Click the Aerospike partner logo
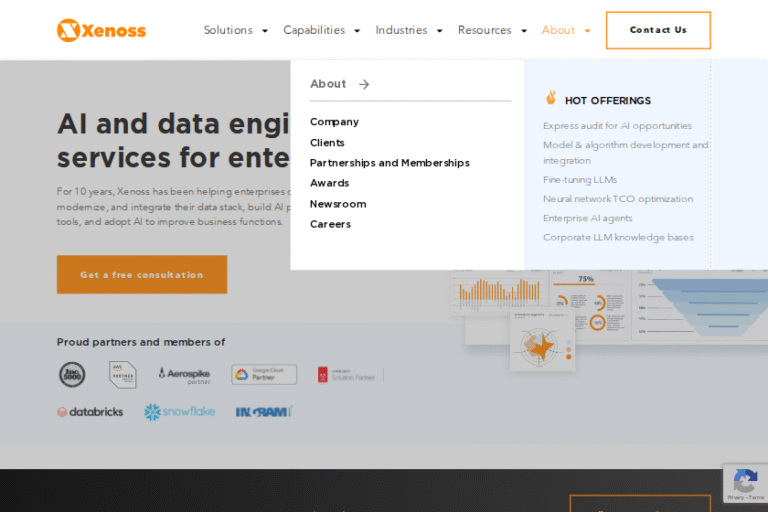This screenshot has height=512, width=768. 184,375
